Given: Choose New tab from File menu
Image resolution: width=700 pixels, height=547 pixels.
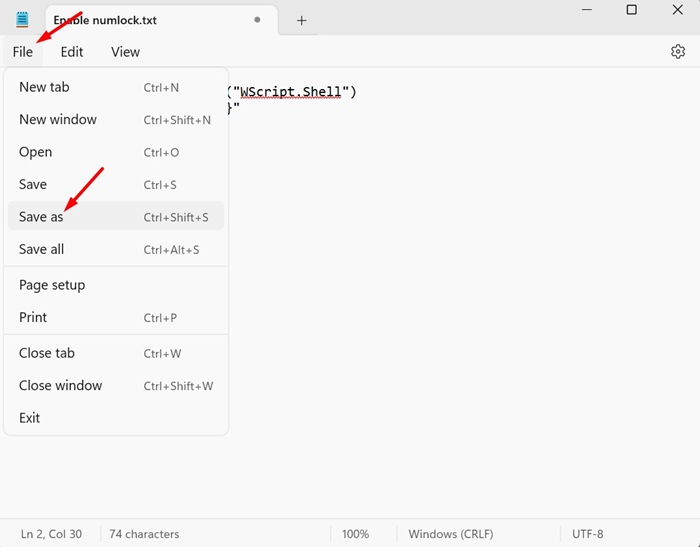Looking at the screenshot, I should [116, 87].
